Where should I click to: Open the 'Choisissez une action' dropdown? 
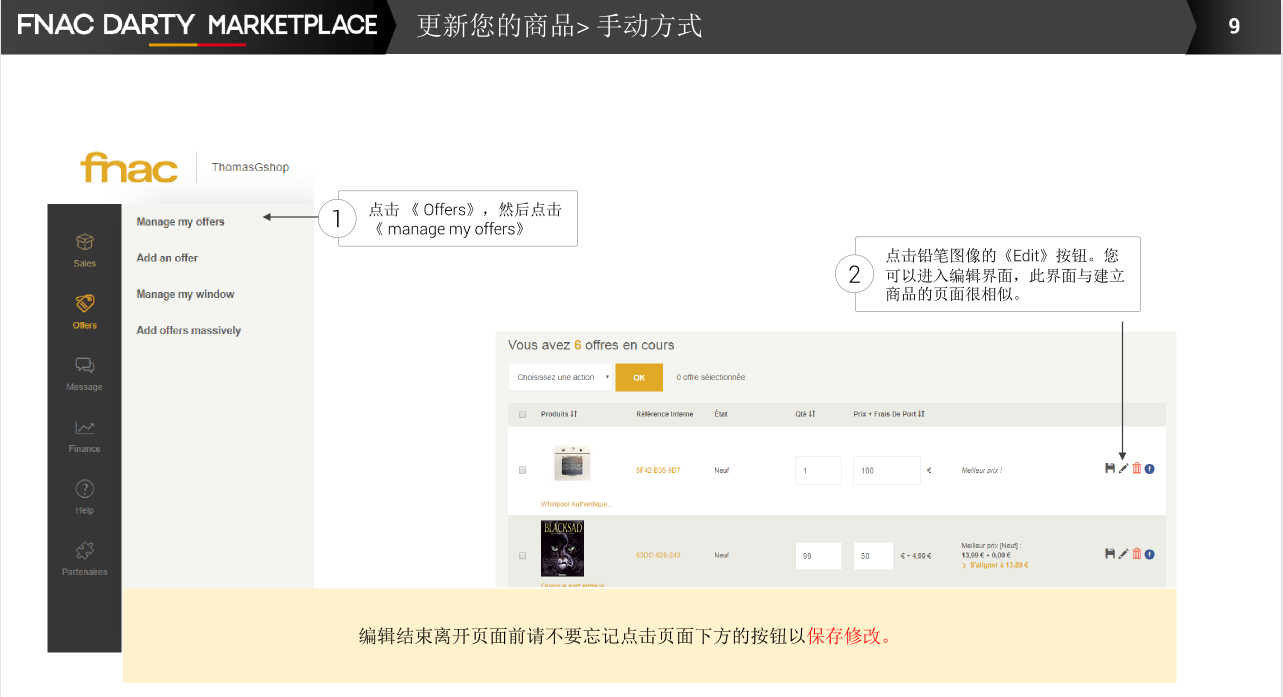561,377
